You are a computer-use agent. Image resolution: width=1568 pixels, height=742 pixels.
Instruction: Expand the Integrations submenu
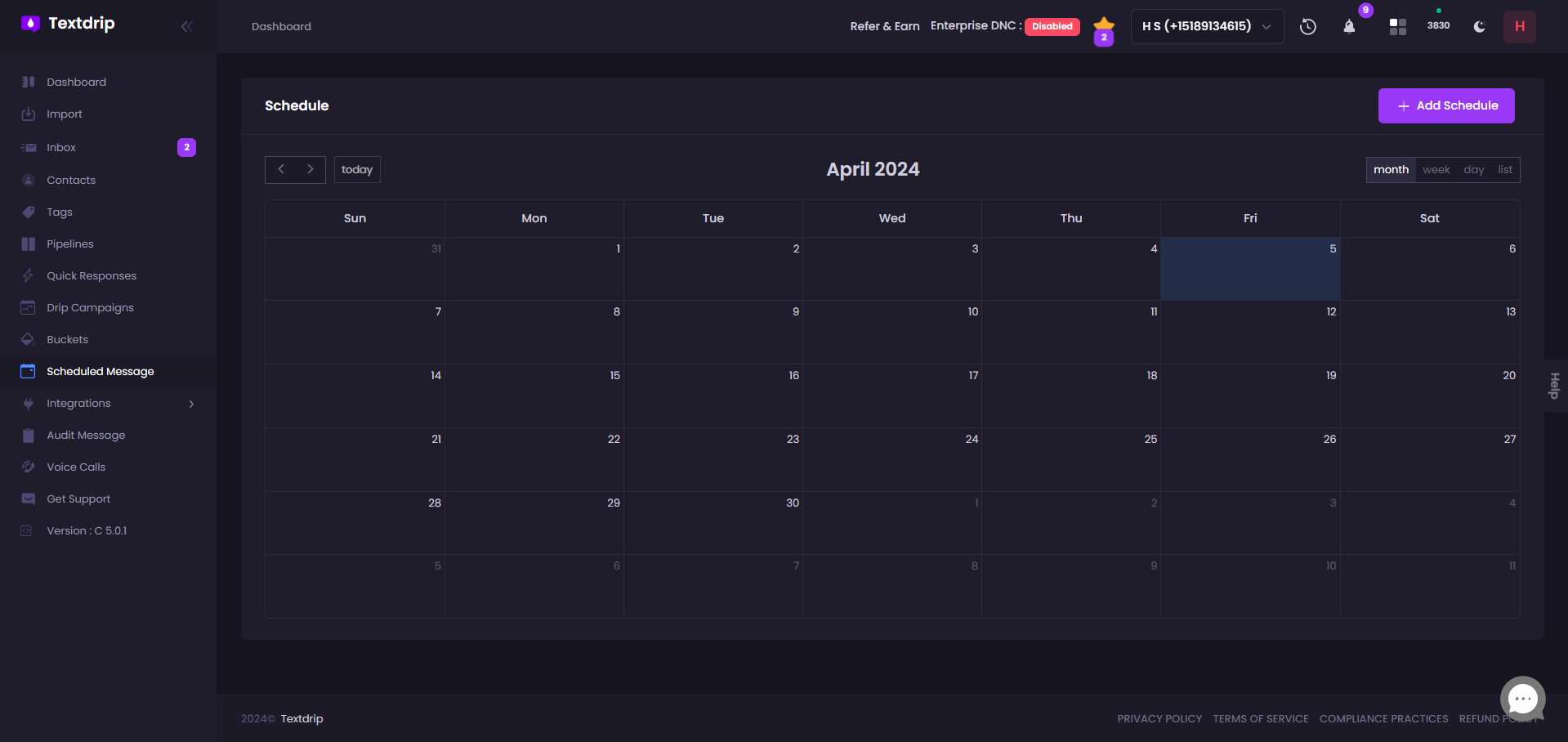coord(191,404)
